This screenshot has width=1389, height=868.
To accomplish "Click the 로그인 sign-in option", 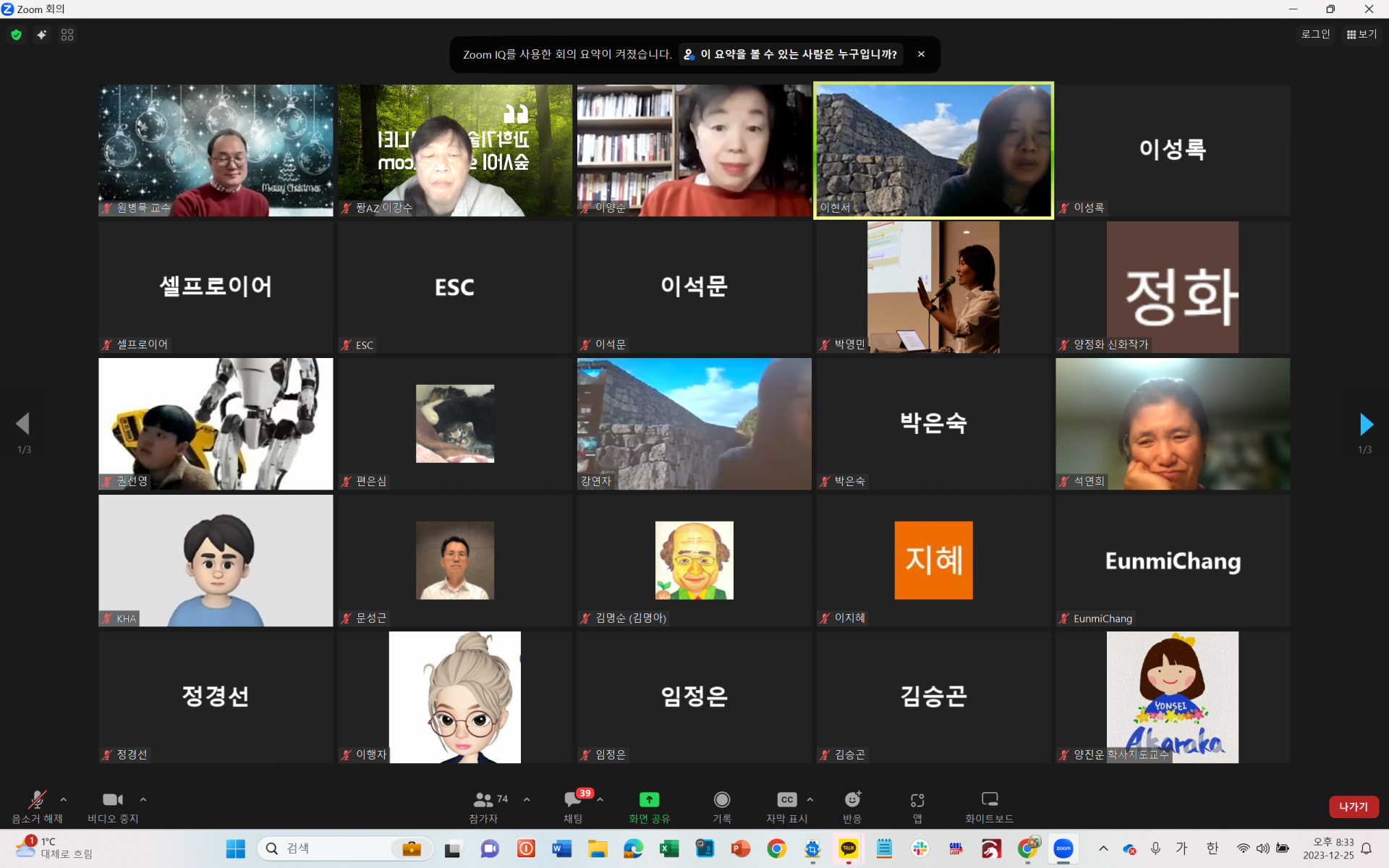I will coord(1315,34).
